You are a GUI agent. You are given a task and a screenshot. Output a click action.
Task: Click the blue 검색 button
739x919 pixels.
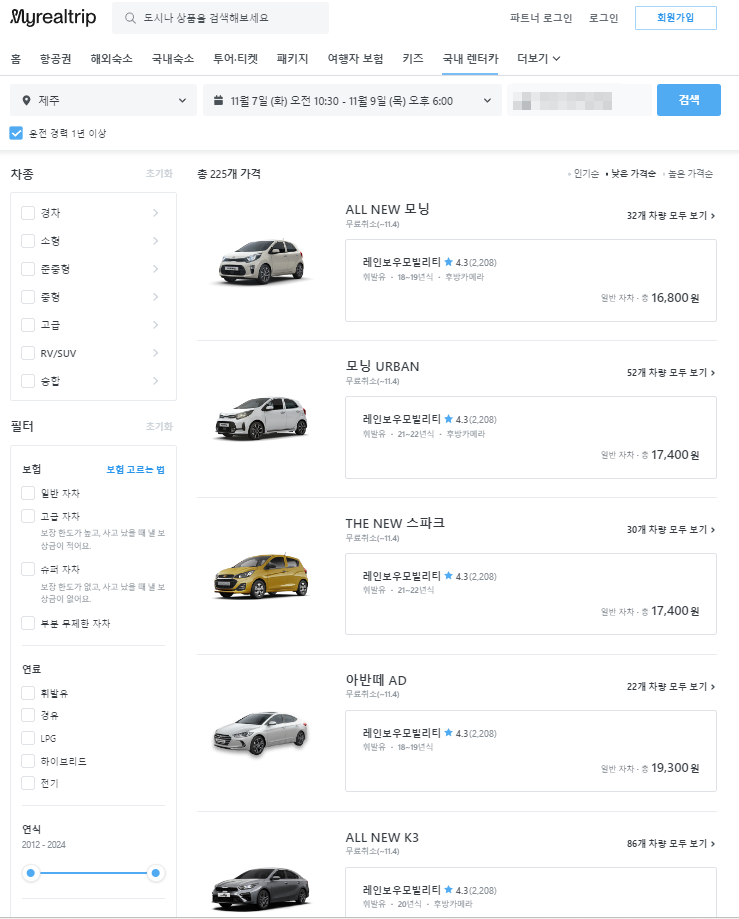(x=689, y=100)
